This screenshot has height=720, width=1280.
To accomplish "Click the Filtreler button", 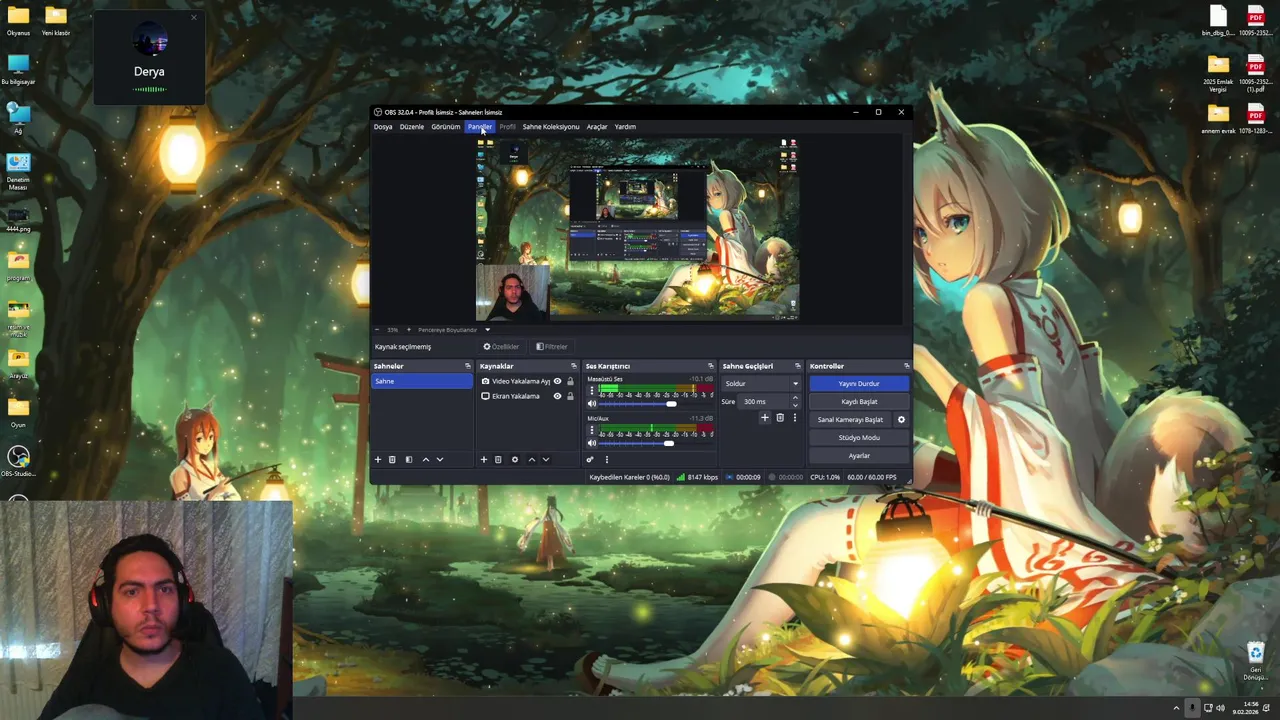I will pyautogui.click(x=552, y=347).
